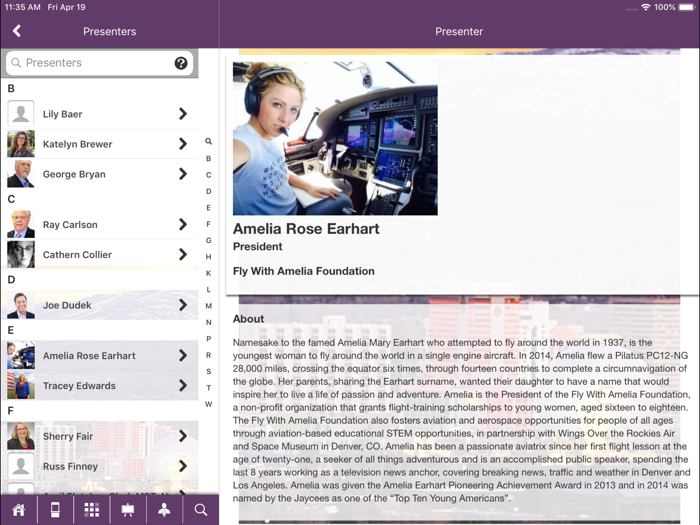This screenshot has width=700, height=525.
Task: Tap the search magnifier in bottom toolbar
Action: tap(201, 510)
